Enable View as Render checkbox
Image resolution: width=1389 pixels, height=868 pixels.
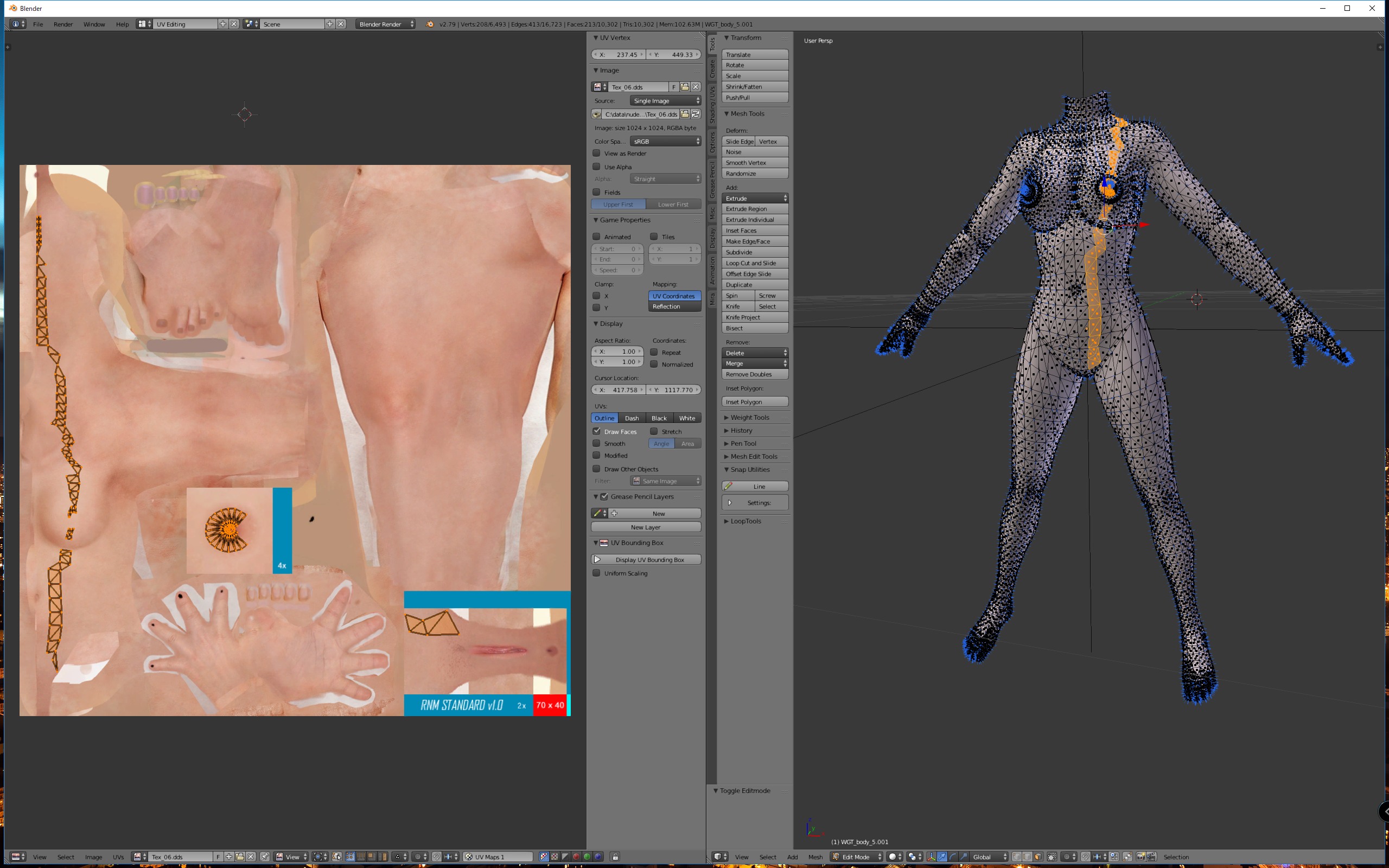(597, 154)
